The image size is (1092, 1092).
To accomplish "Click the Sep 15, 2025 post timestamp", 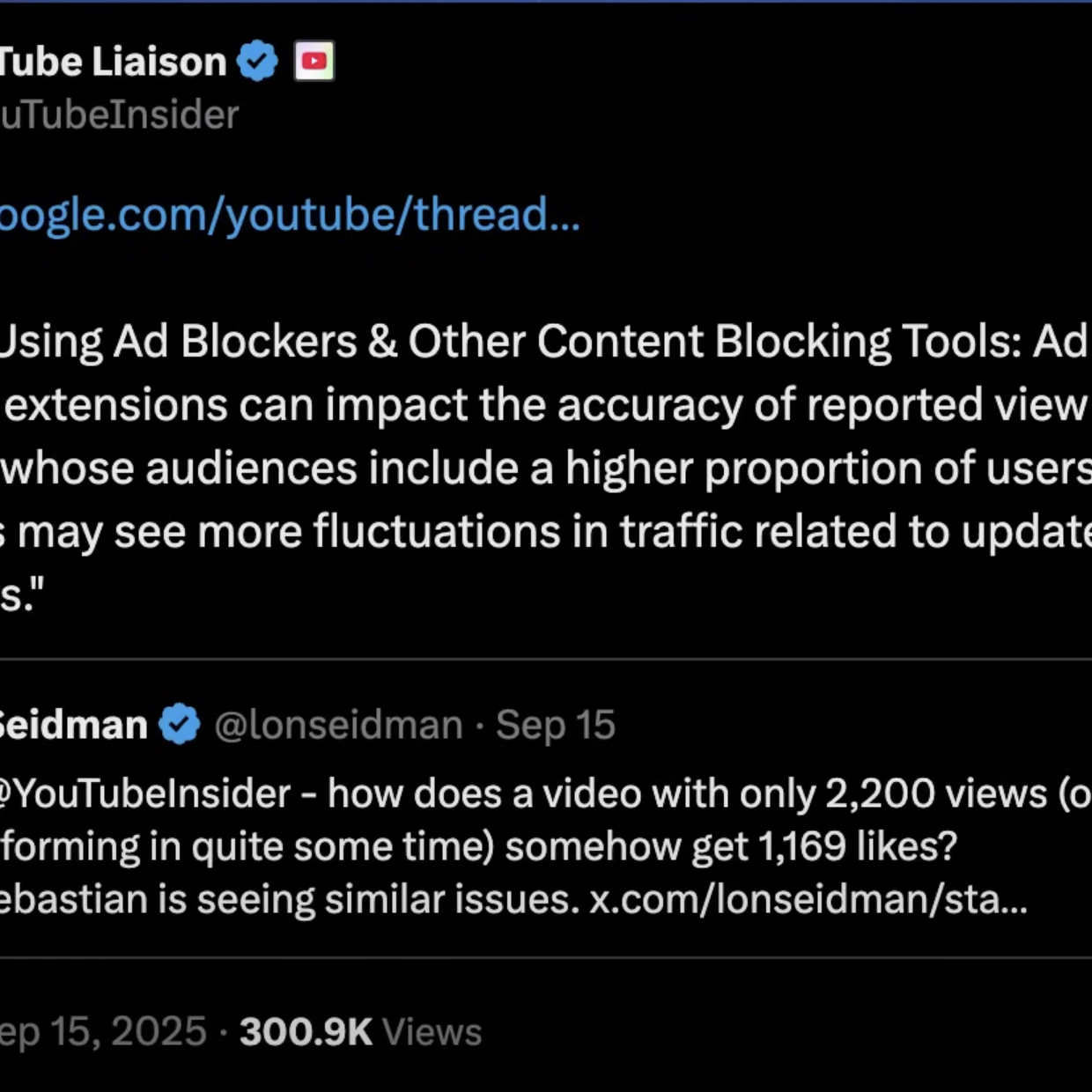I will click(103, 1032).
